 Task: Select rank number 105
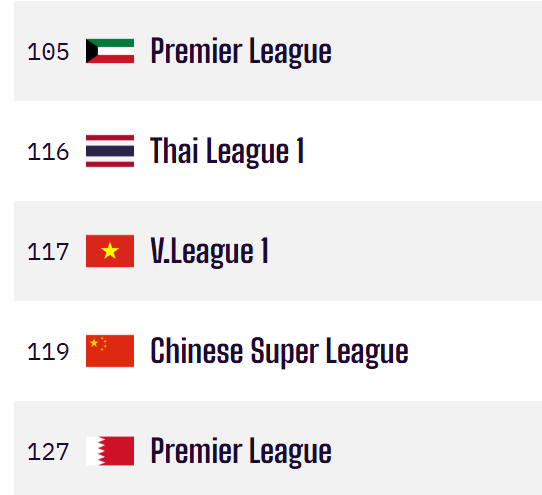coord(48,52)
